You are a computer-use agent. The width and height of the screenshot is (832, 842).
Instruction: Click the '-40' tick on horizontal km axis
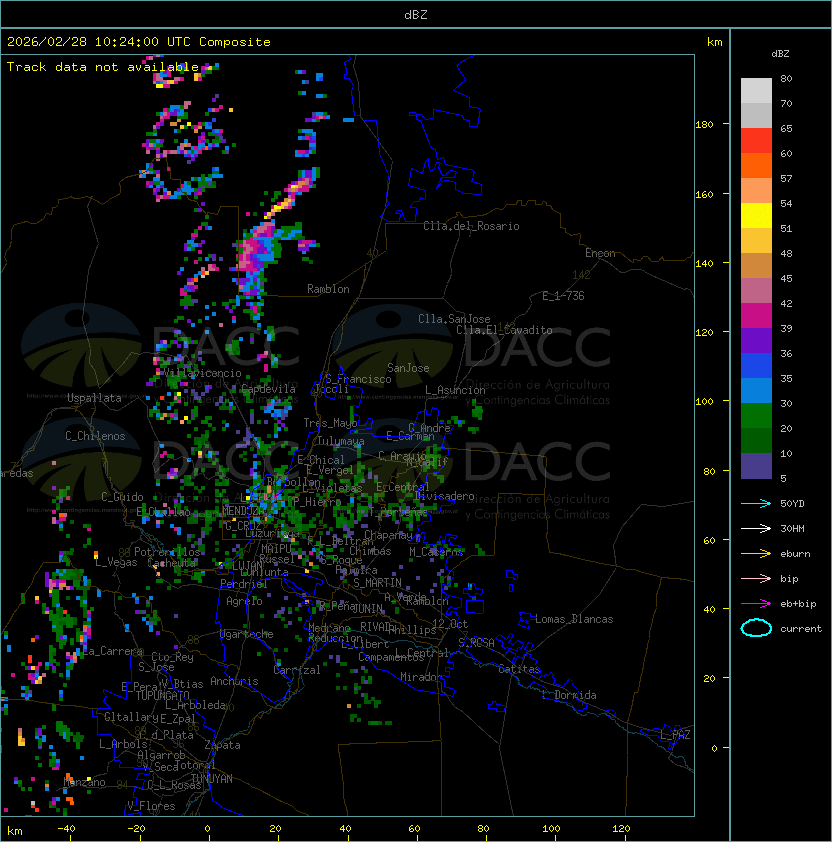click(66, 829)
